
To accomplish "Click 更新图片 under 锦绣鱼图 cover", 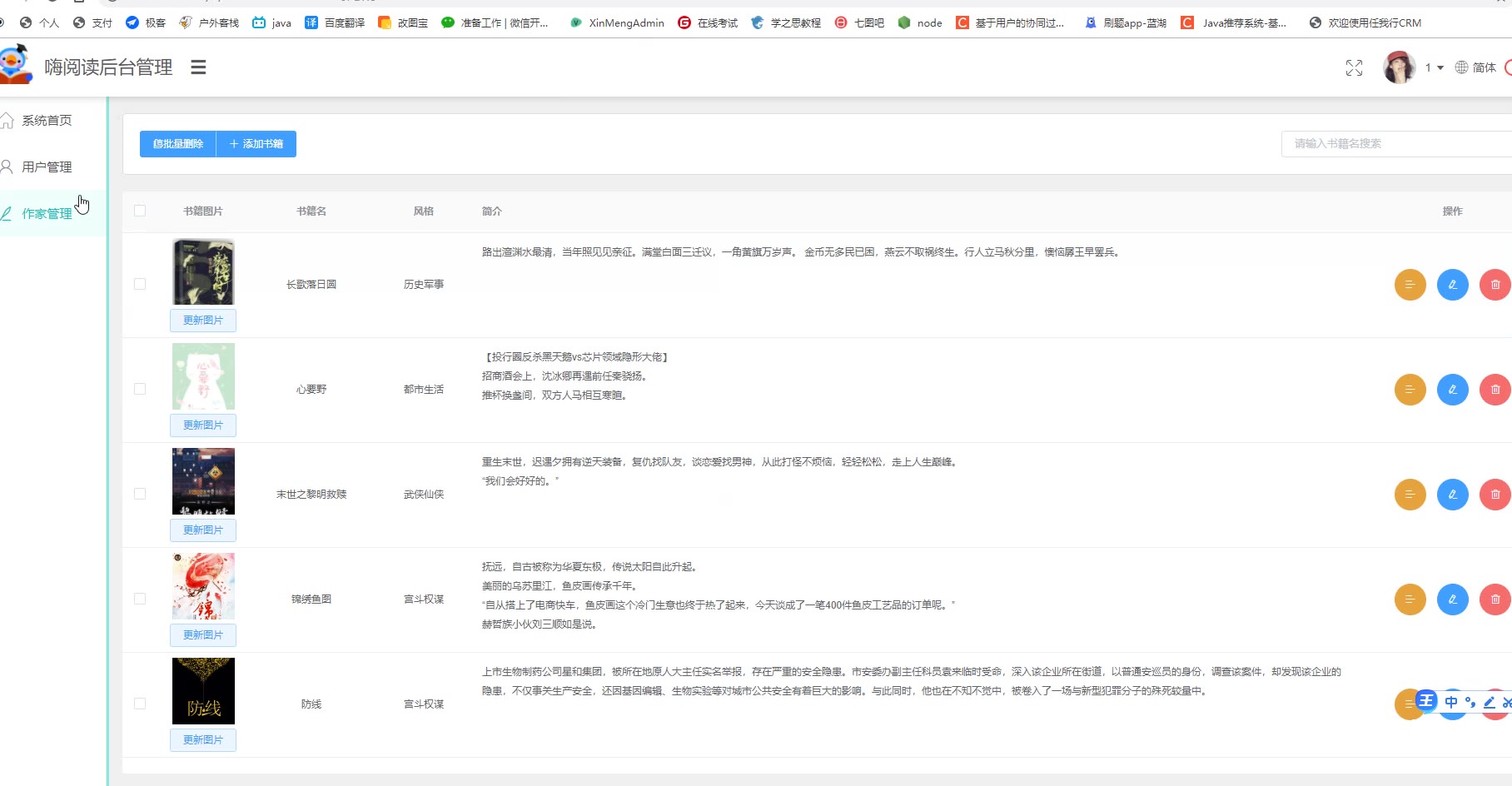I will pos(203,635).
